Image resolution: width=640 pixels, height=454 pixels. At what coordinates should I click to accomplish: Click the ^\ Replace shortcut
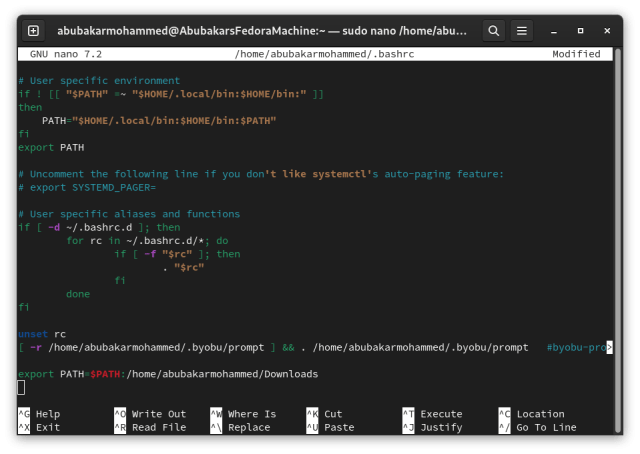point(240,427)
